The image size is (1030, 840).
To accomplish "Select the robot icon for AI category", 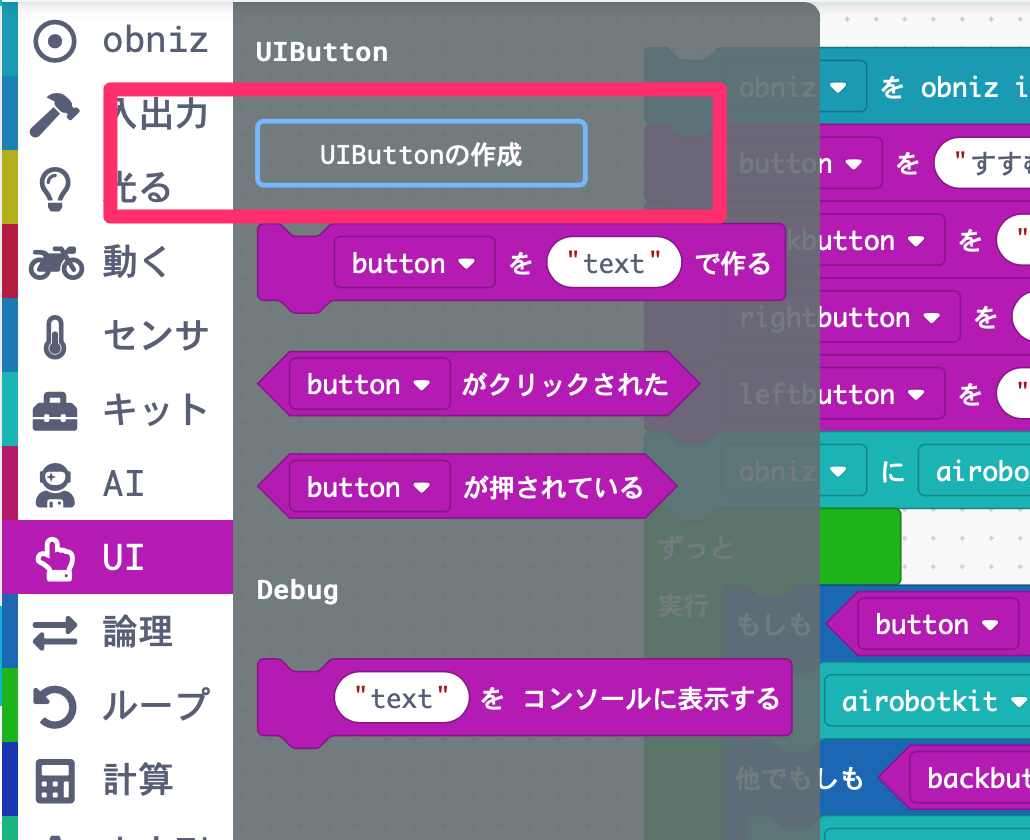I will (53, 483).
